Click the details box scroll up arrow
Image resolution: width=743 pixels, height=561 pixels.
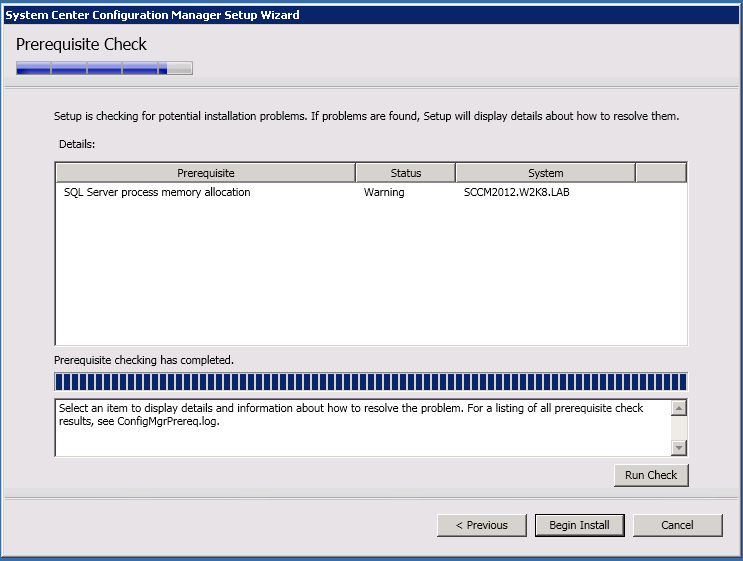(x=679, y=408)
